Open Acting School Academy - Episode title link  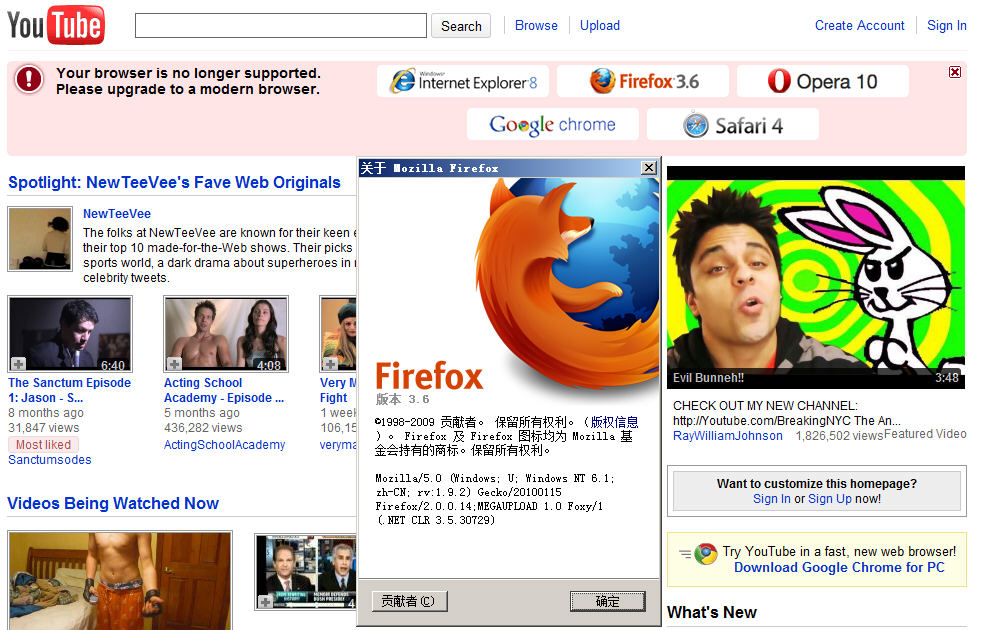pos(224,390)
